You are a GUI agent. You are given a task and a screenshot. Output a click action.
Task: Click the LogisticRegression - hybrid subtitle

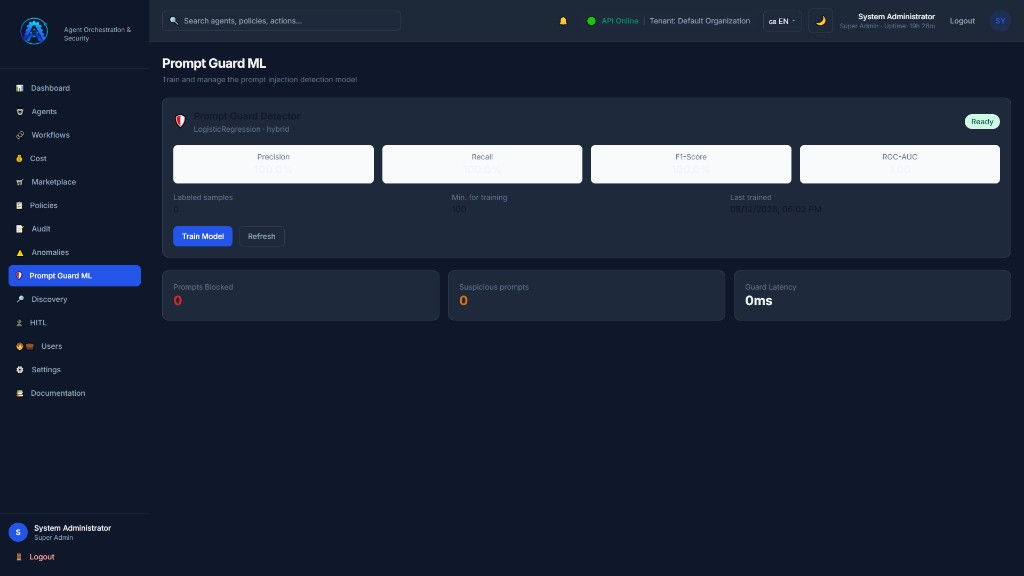(241, 129)
